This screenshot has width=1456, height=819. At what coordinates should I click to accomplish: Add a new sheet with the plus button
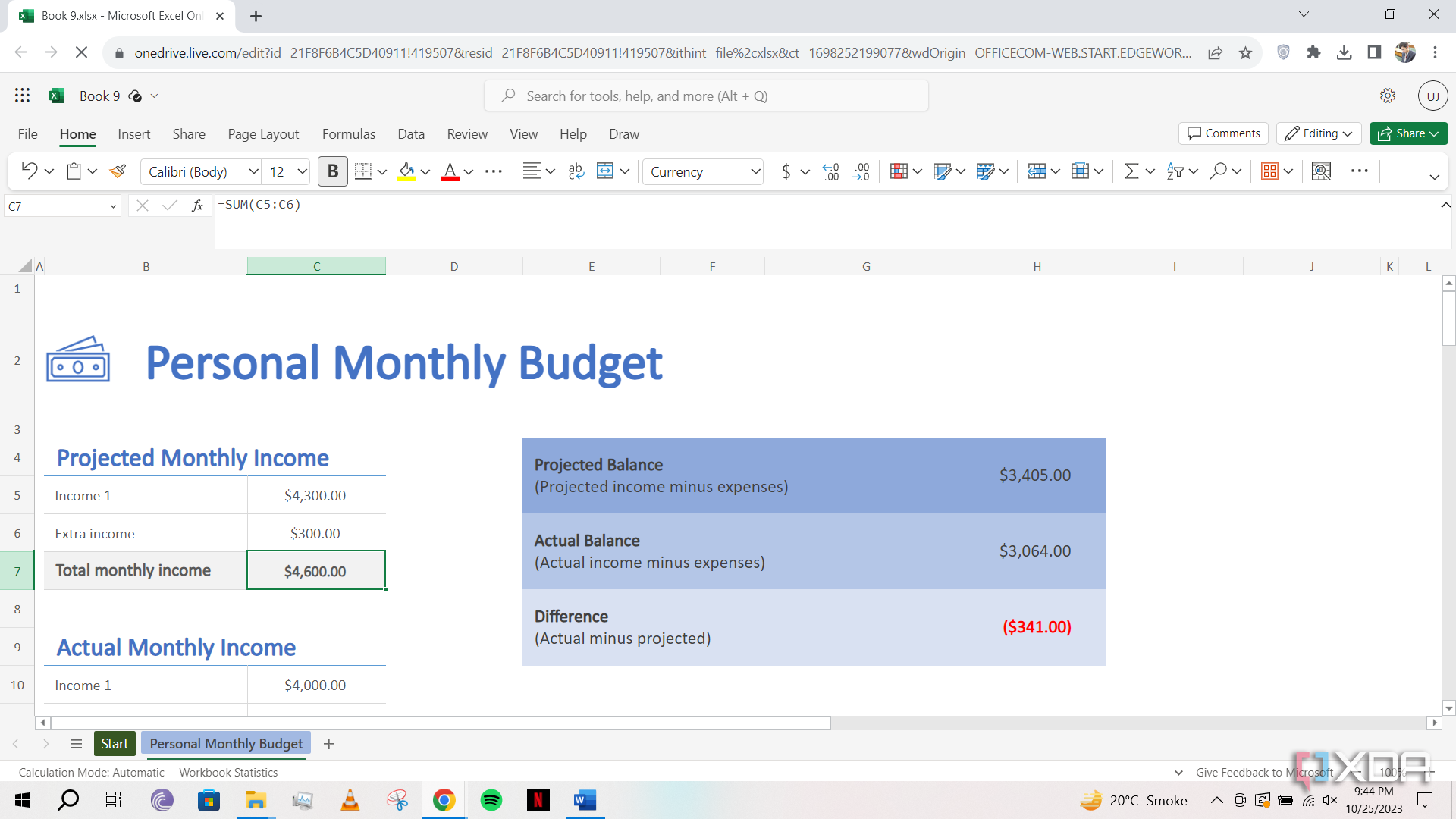pos(329,744)
